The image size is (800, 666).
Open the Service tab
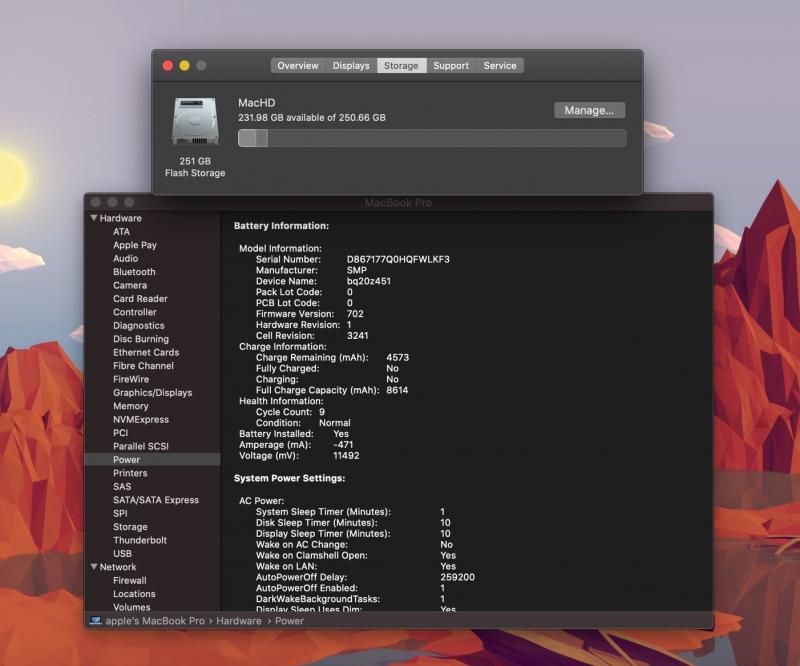click(x=500, y=65)
